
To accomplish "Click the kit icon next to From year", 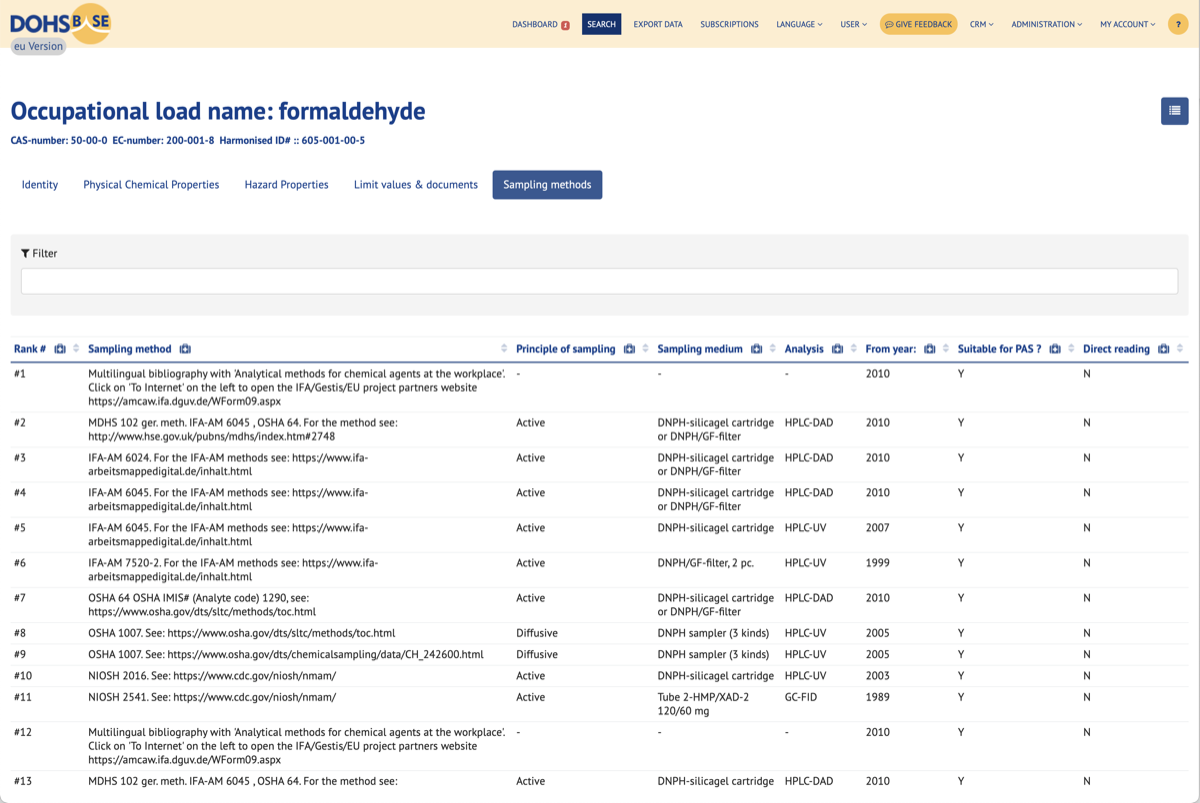I will tap(929, 349).
